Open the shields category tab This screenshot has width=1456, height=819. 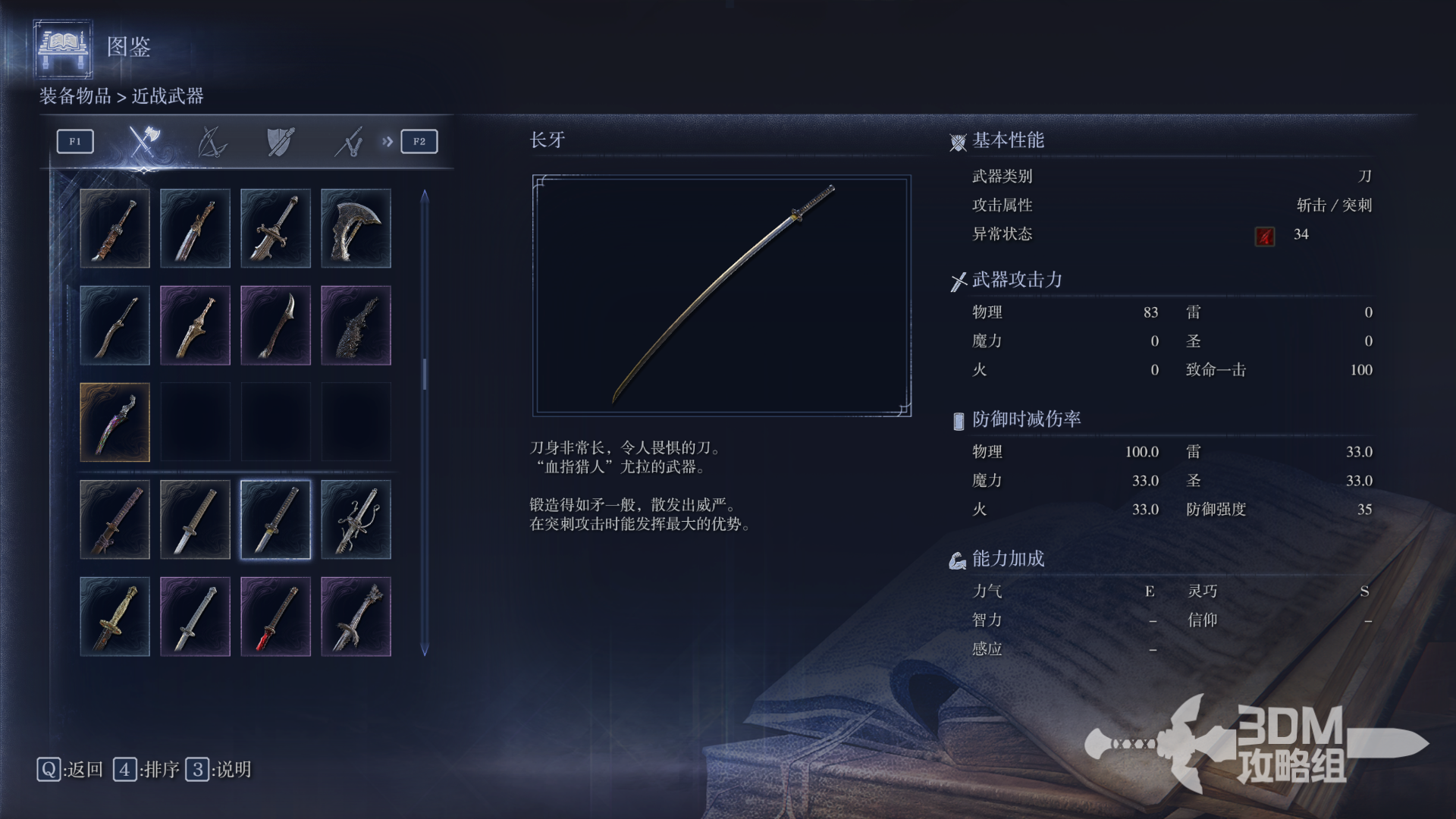(x=281, y=141)
